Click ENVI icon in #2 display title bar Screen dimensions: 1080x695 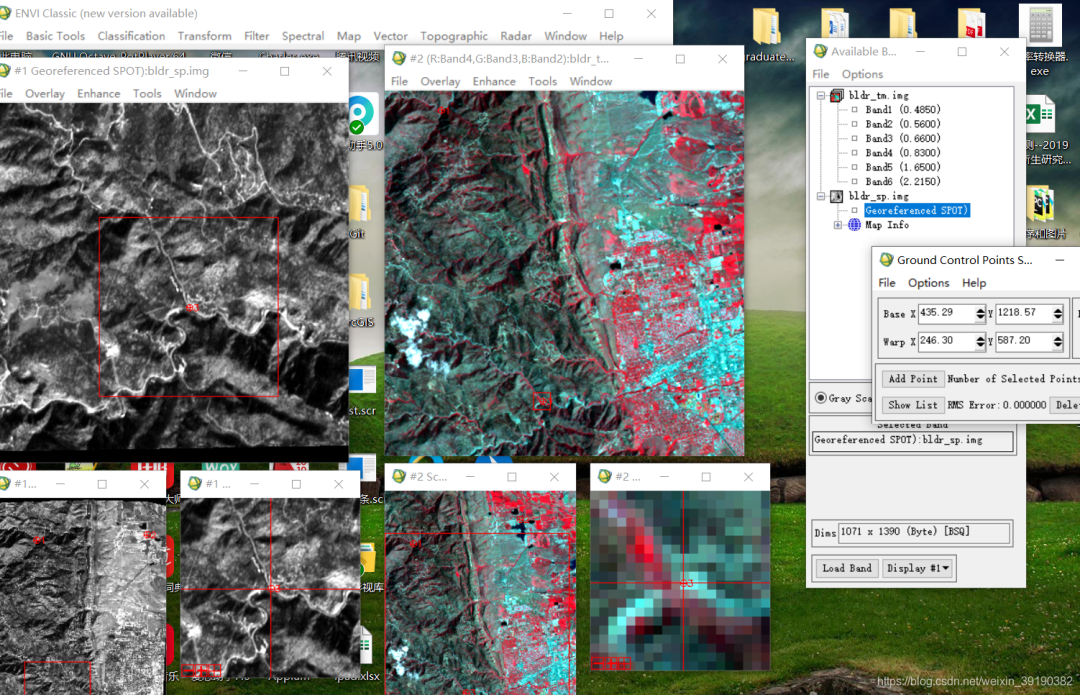[x=398, y=59]
